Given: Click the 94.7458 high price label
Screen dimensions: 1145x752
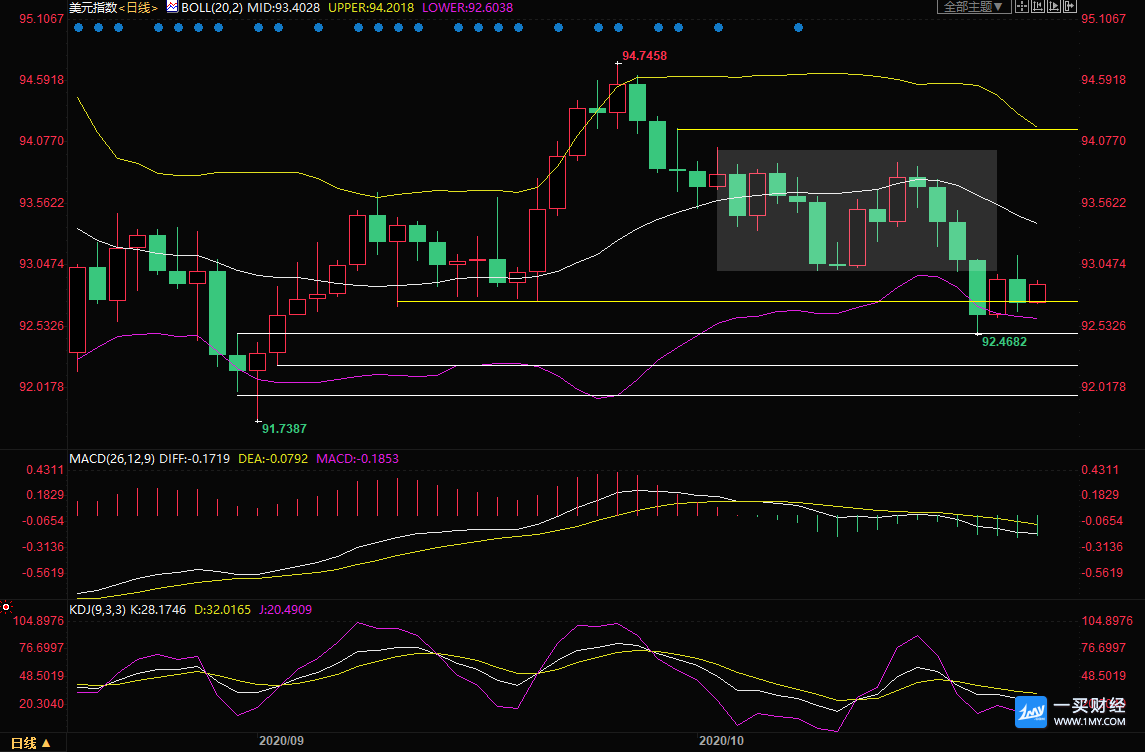Looking at the screenshot, I should tap(644, 55).
